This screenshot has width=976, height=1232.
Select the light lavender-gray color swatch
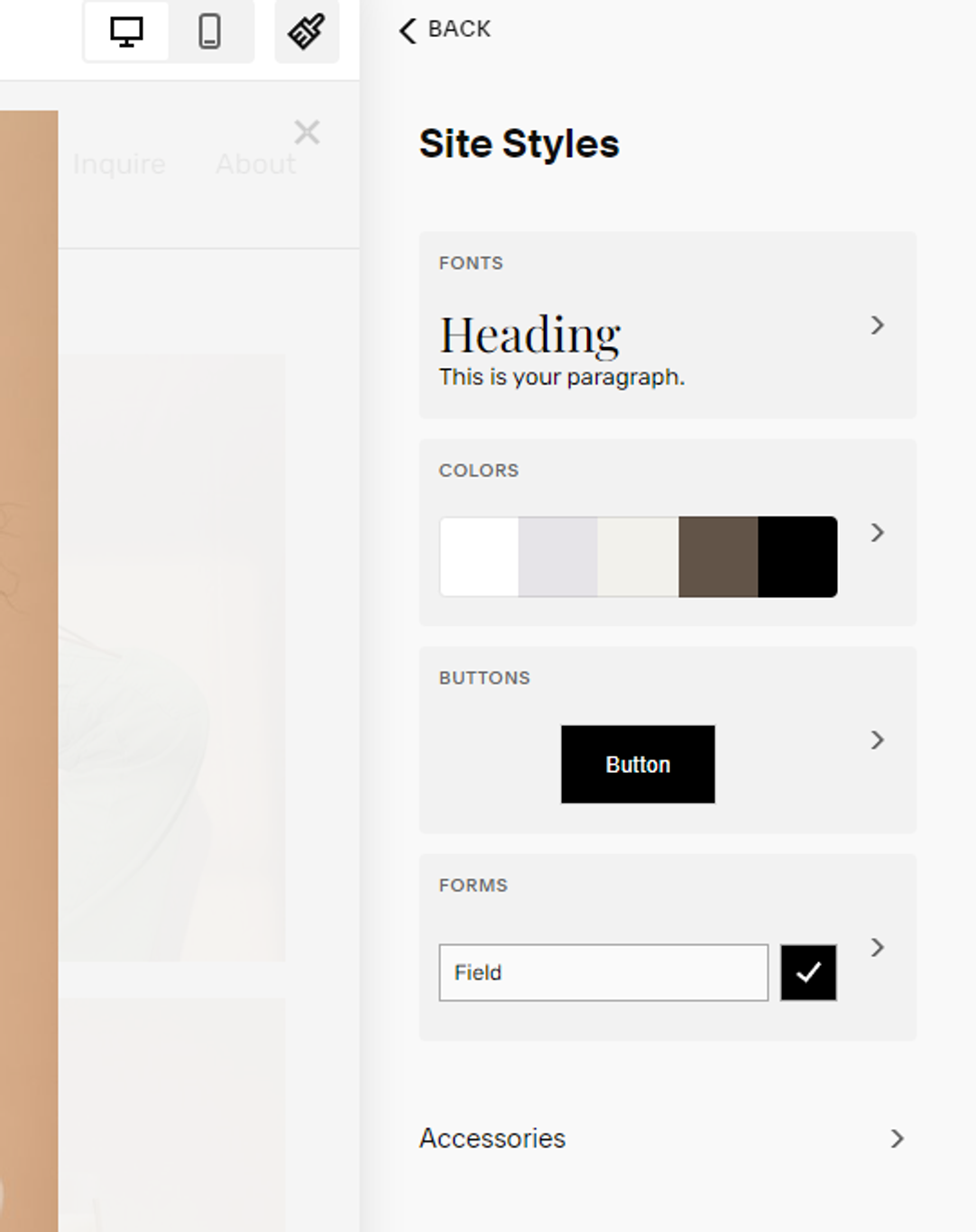pos(558,556)
